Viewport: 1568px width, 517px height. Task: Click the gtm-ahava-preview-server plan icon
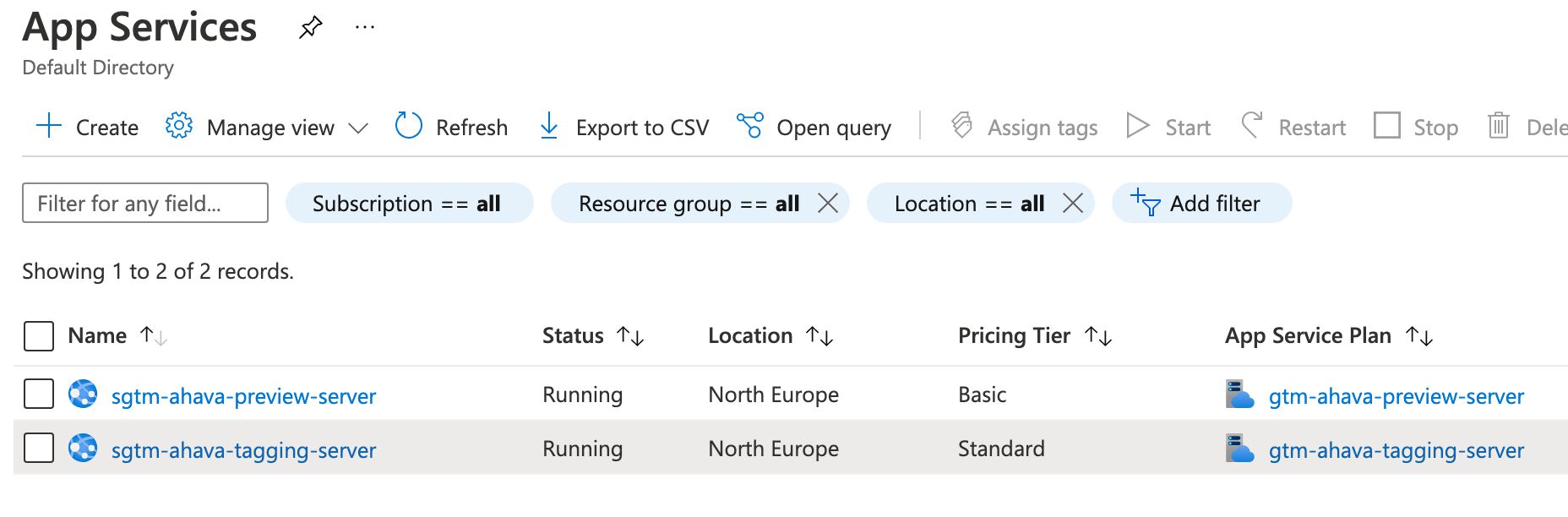[1240, 395]
